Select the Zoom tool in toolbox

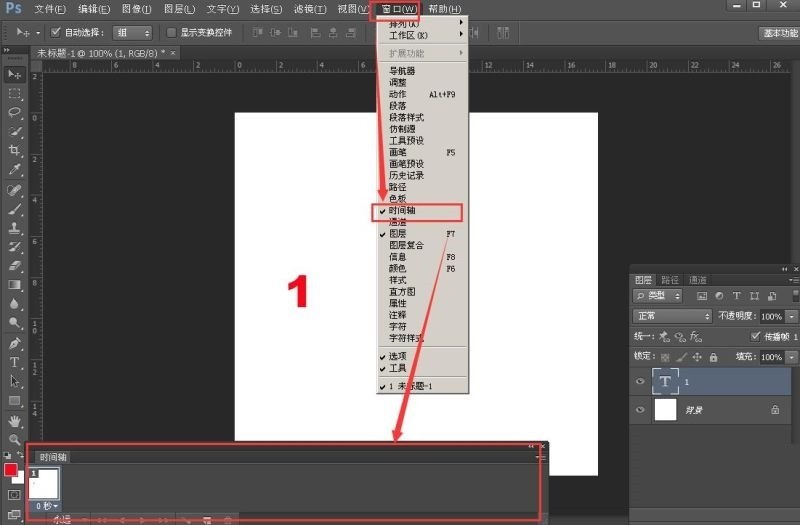pyautogui.click(x=15, y=439)
